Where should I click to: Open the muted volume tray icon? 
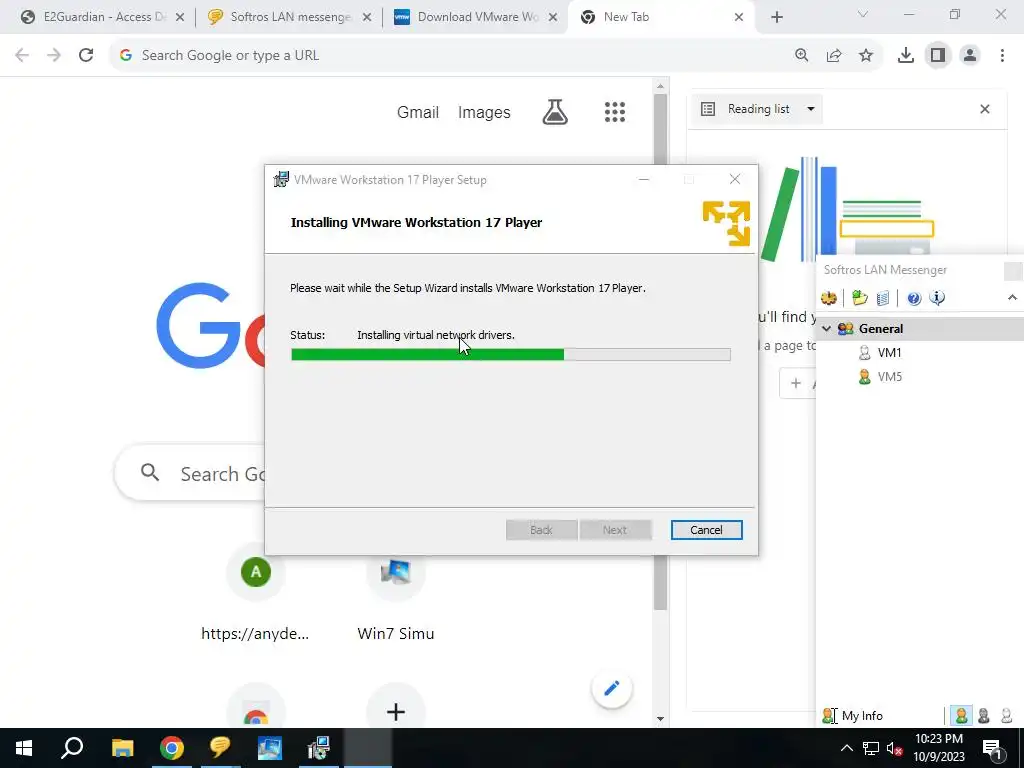pos(895,748)
